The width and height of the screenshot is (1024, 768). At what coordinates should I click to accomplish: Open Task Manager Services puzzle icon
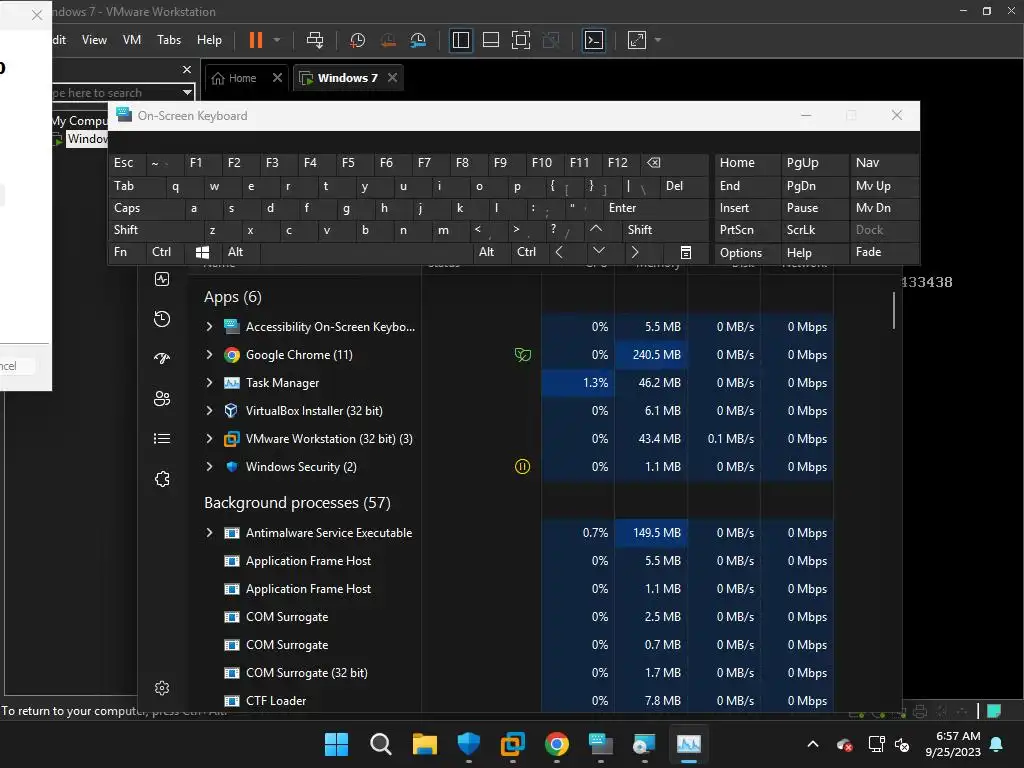[162, 479]
